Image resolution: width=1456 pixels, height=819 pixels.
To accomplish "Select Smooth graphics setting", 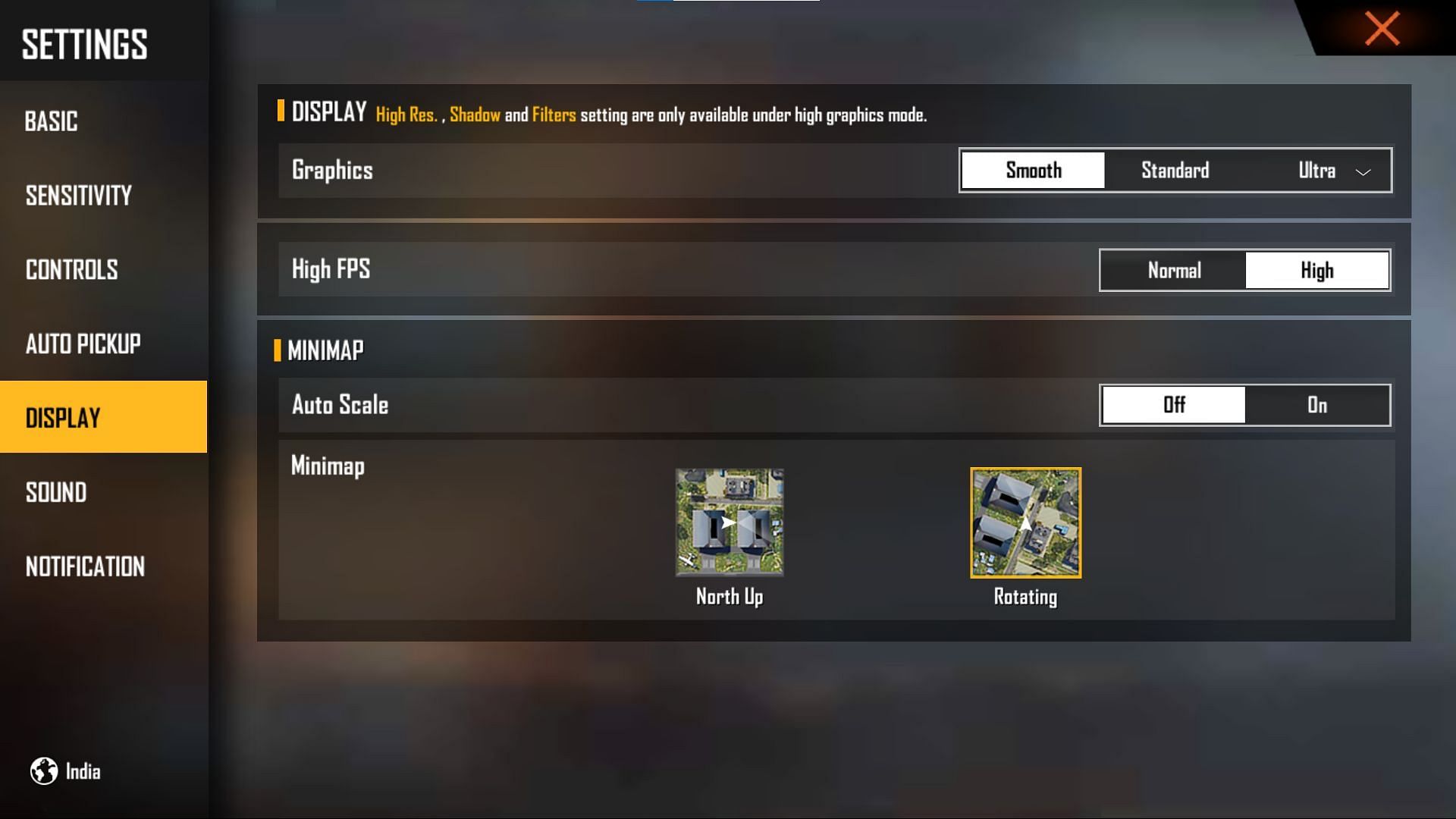I will pos(1033,170).
